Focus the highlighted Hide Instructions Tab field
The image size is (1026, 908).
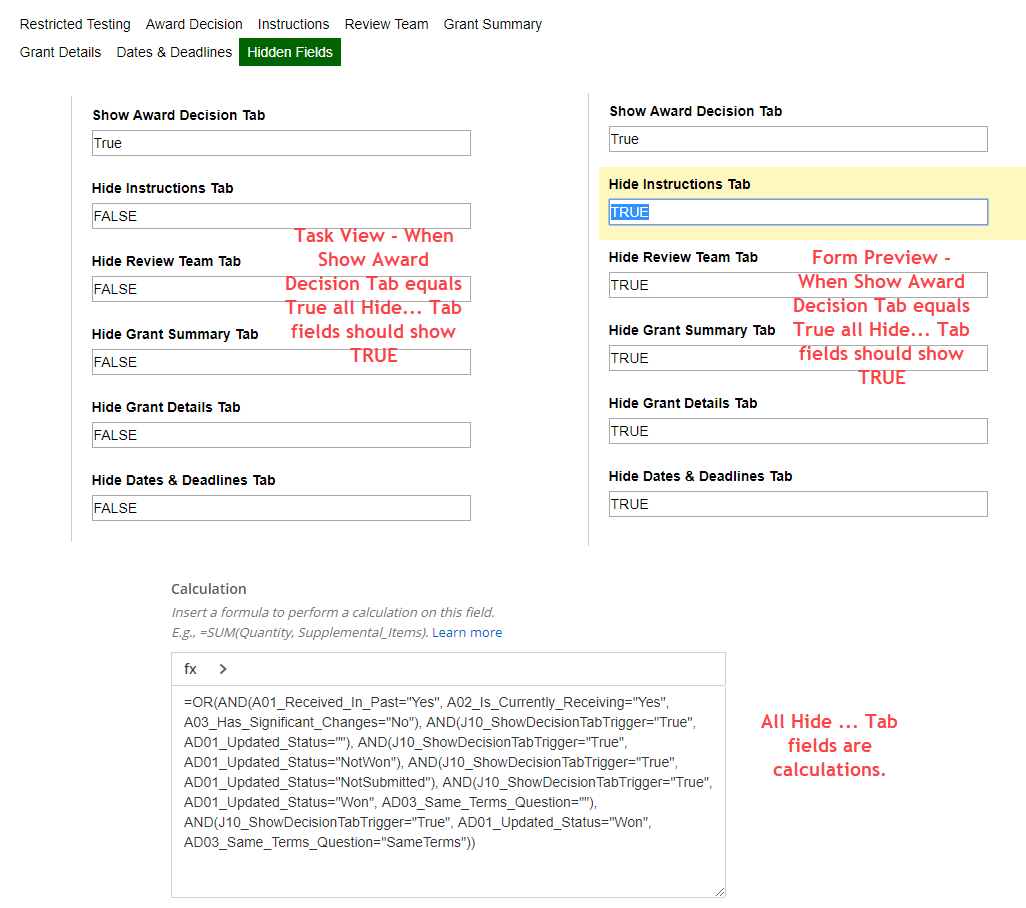[798, 212]
